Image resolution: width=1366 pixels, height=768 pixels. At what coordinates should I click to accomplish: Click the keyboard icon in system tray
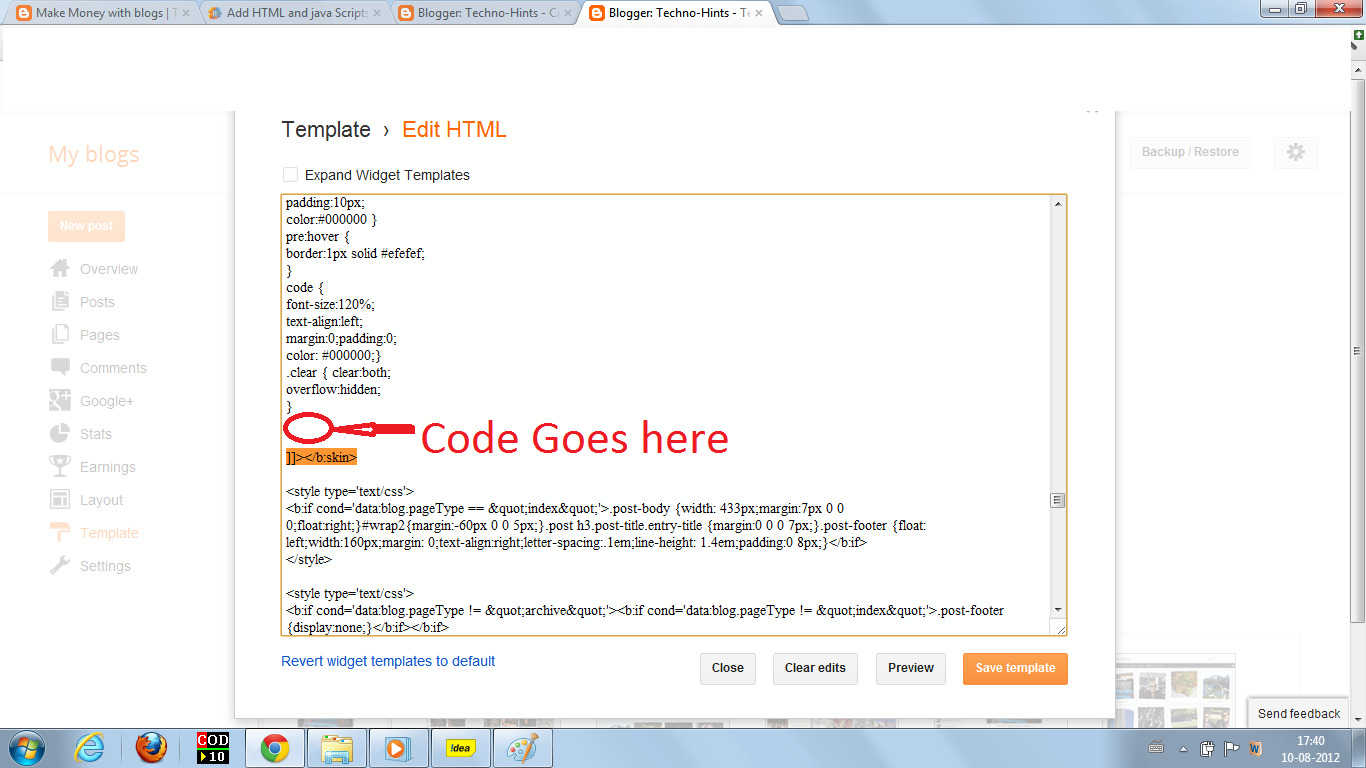click(x=1157, y=748)
